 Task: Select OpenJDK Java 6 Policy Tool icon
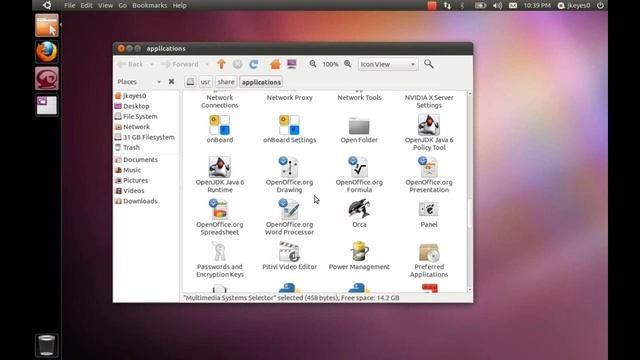coord(429,124)
